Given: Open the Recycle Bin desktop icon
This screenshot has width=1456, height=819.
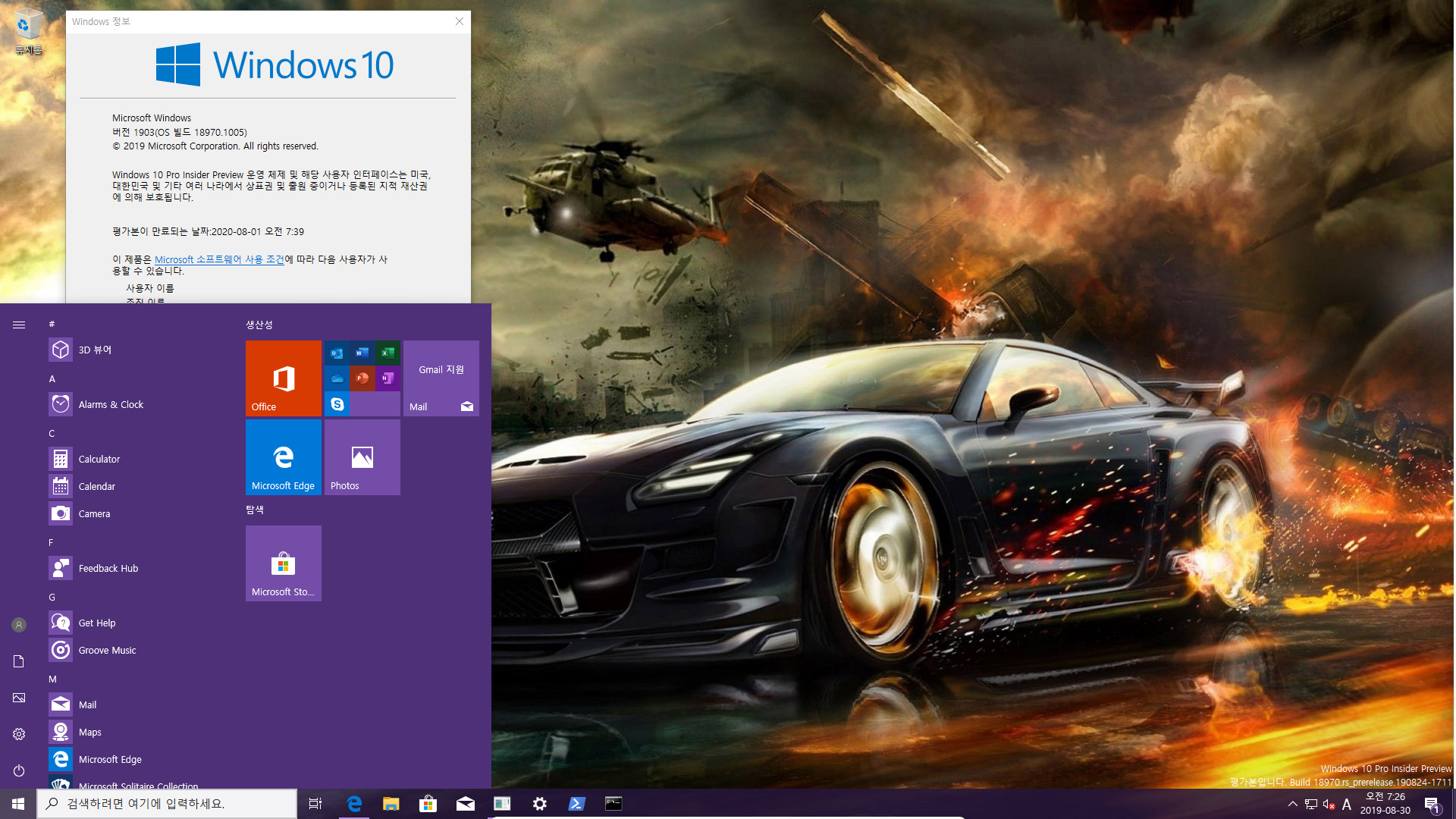Looking at the screenshot, I should 27,32.
